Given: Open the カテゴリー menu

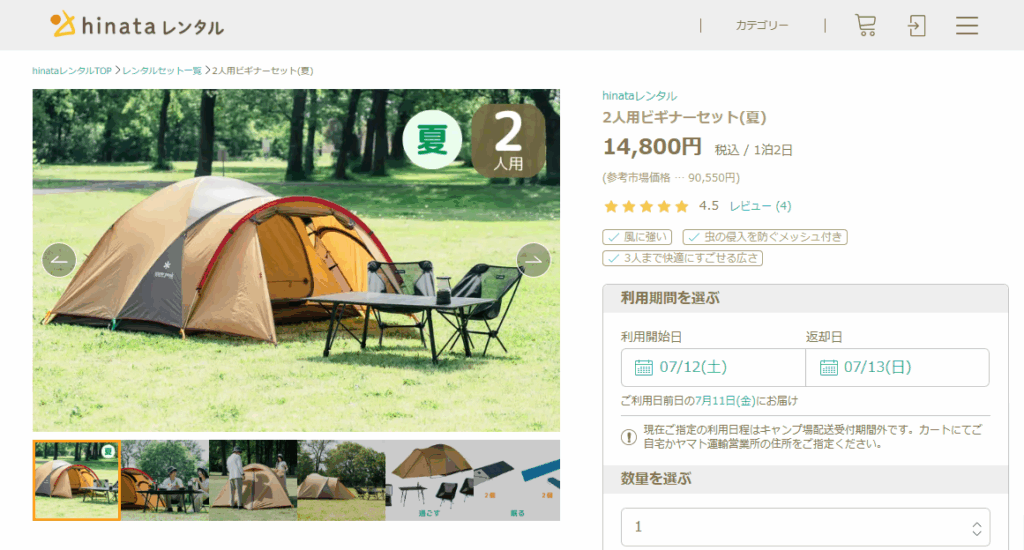Looking at the screenshot, I should tap(761, 25).
